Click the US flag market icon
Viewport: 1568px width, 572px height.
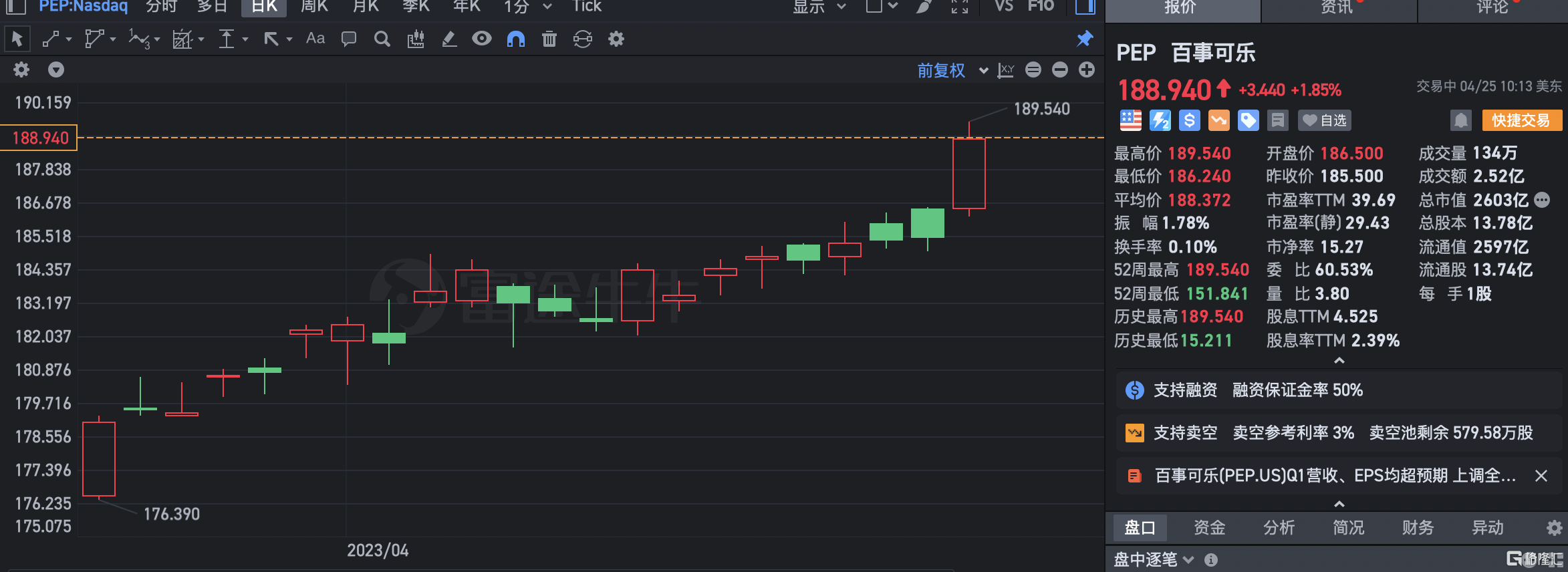point(1130,120)
